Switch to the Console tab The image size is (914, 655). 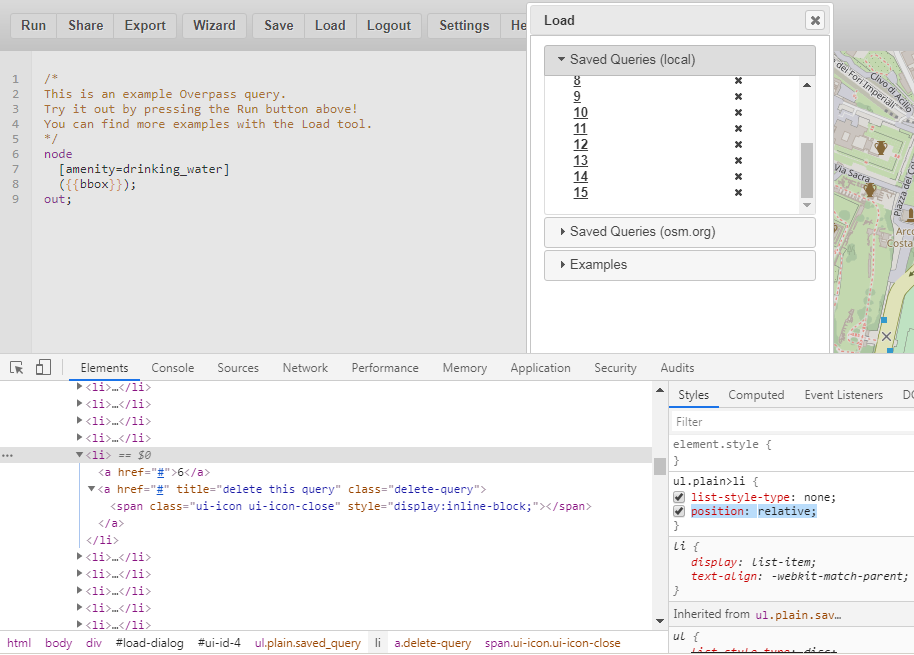[x=172, y=367]
